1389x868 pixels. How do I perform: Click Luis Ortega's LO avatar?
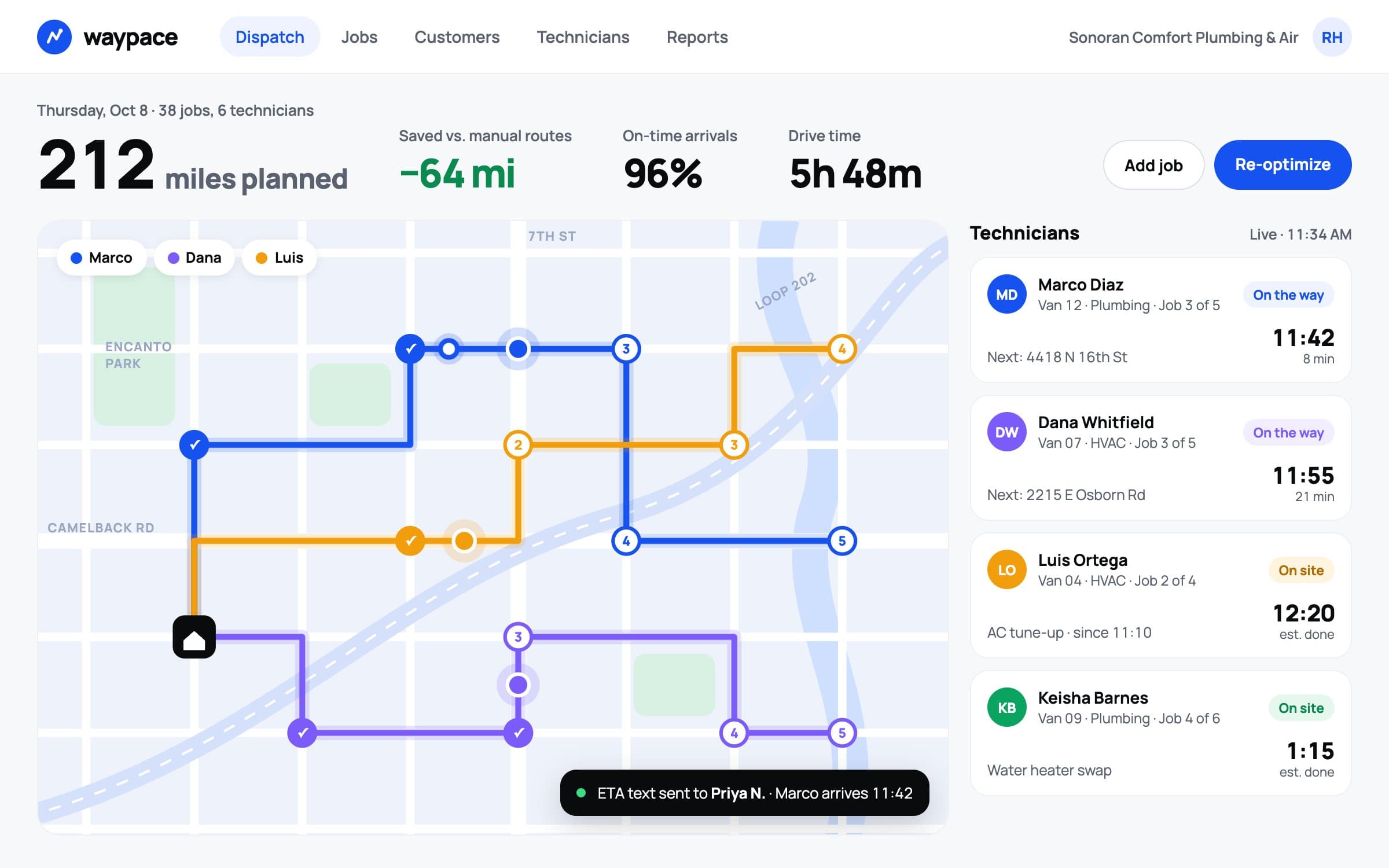[1007, 569]
